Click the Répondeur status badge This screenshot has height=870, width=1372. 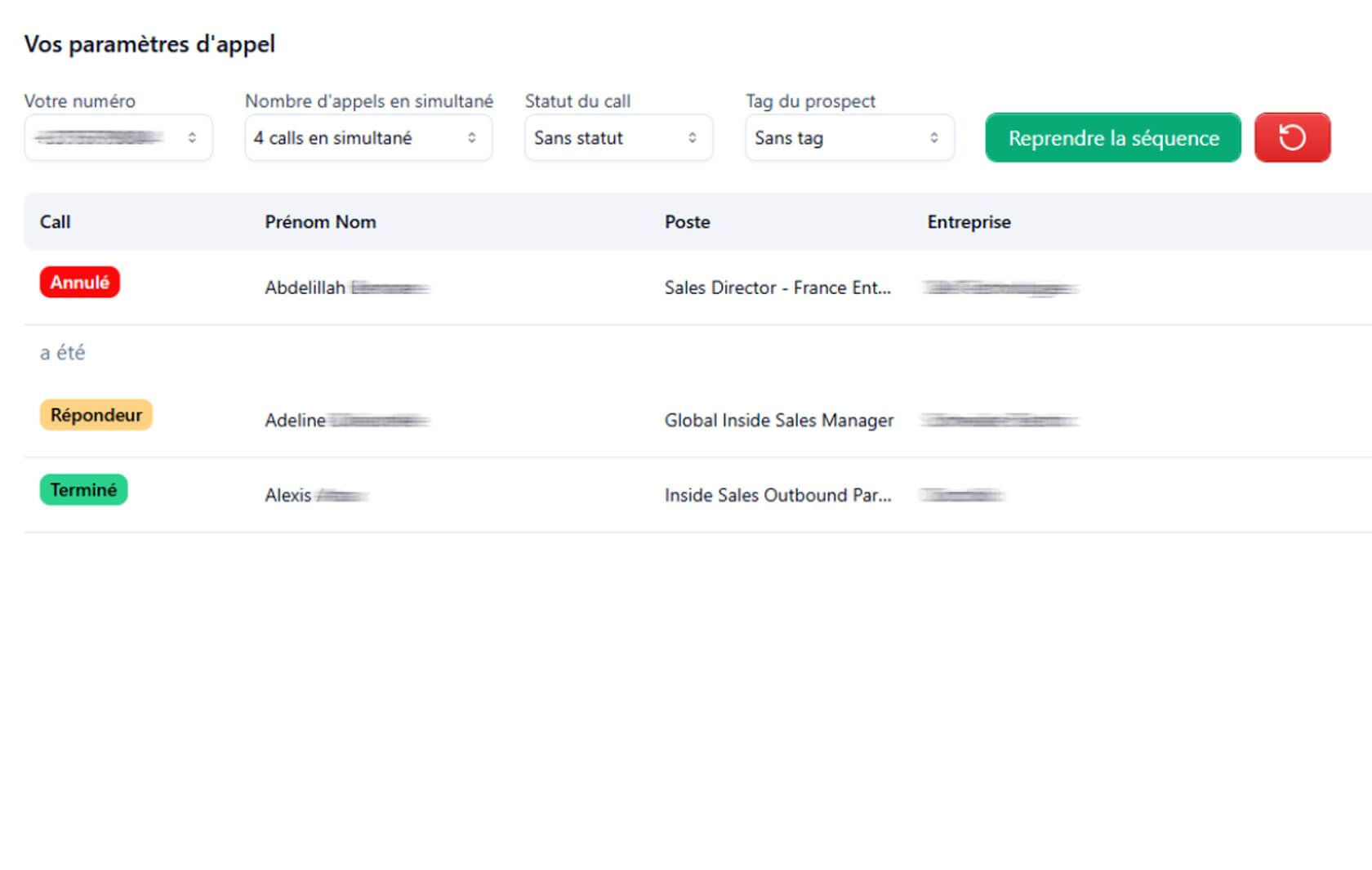[96, 414]
